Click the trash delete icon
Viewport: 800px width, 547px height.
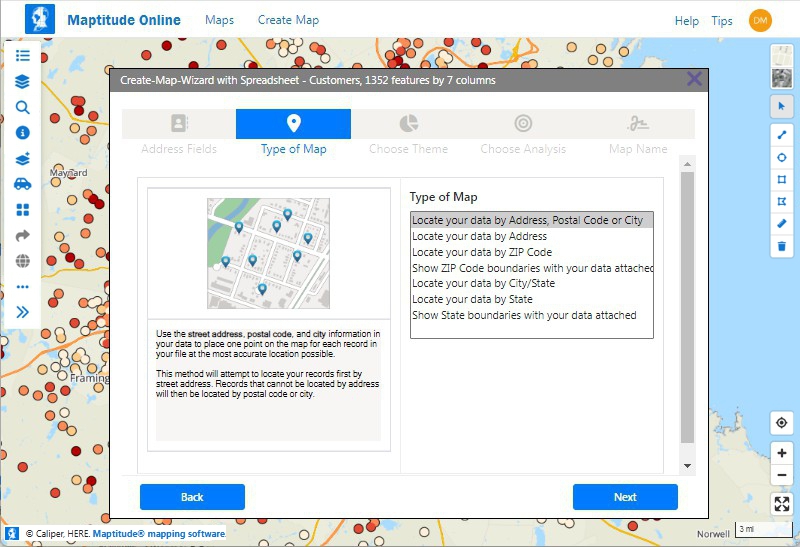[x=782, y=246]
